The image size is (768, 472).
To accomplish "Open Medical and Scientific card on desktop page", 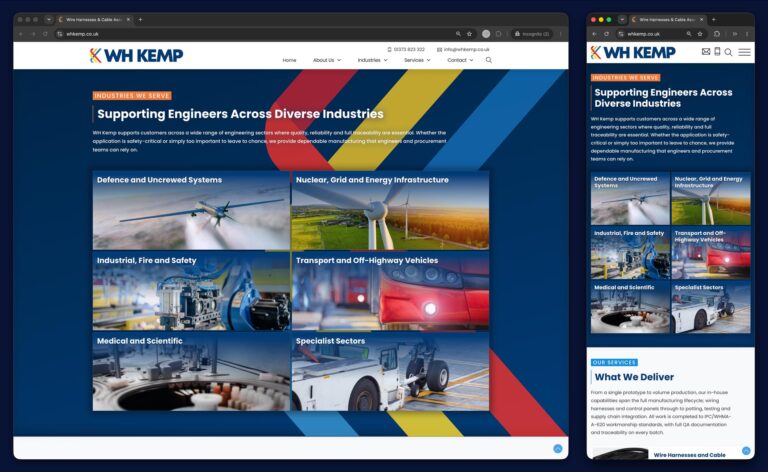I will (x=191, y=372).
